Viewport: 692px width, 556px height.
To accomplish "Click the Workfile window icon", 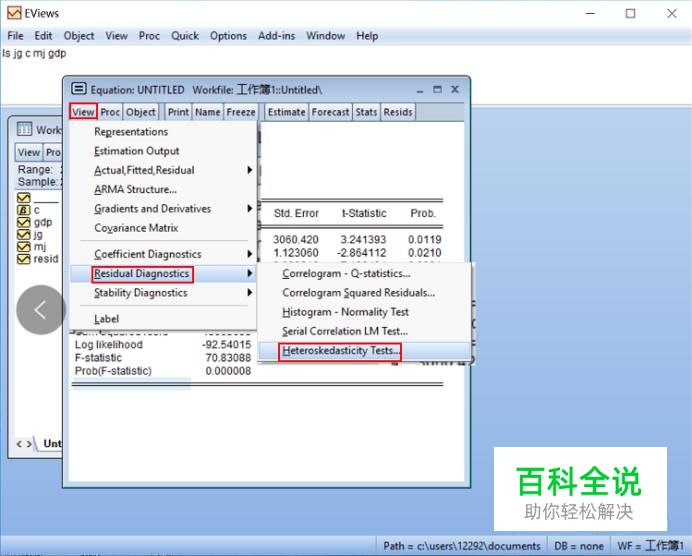I will (x=24, y=129).
